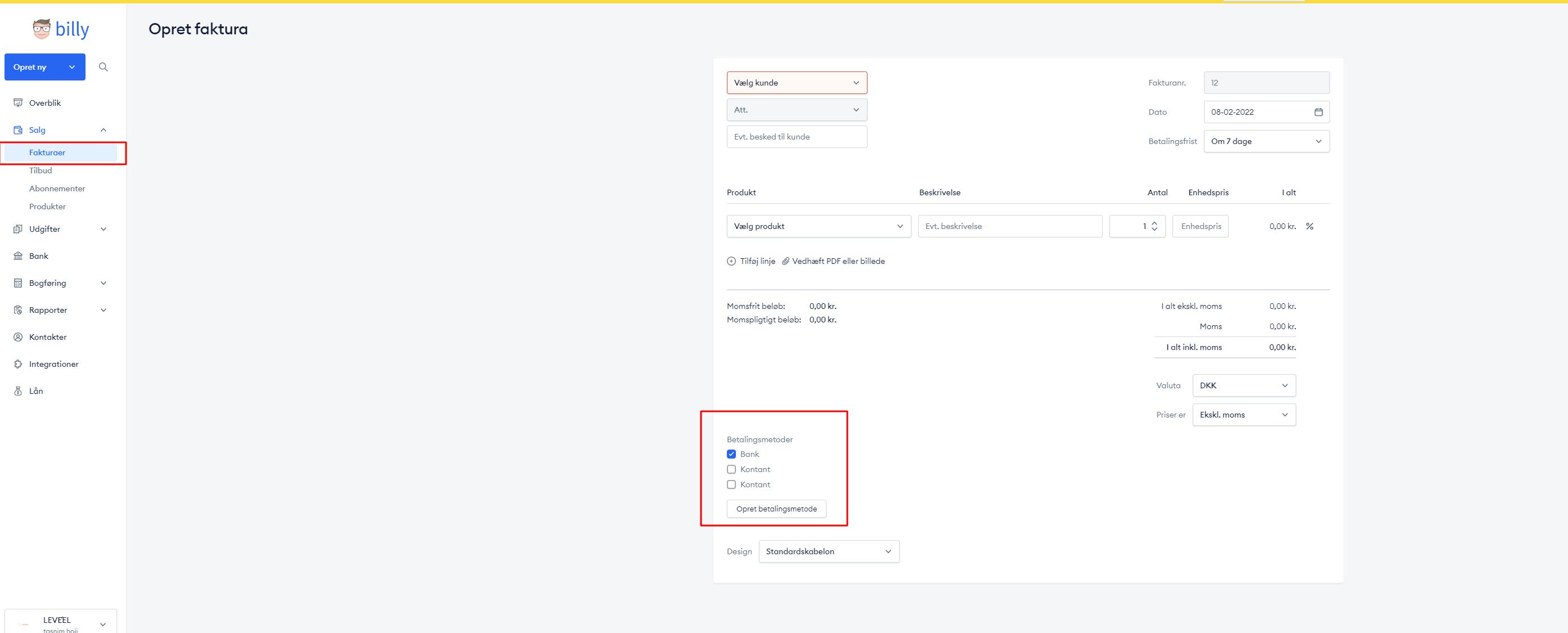The width and height of the screenshot is (1568, 633).
Task: Open the Att. contact dropdown
Action: coord(797,110)
